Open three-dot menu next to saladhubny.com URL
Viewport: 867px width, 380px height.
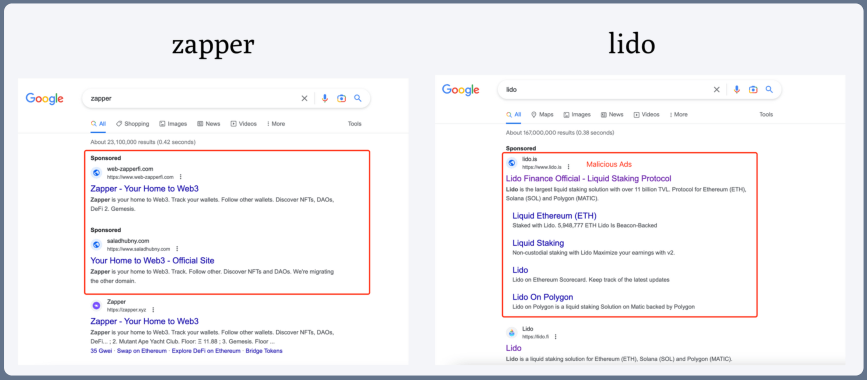tap(177, 249)
